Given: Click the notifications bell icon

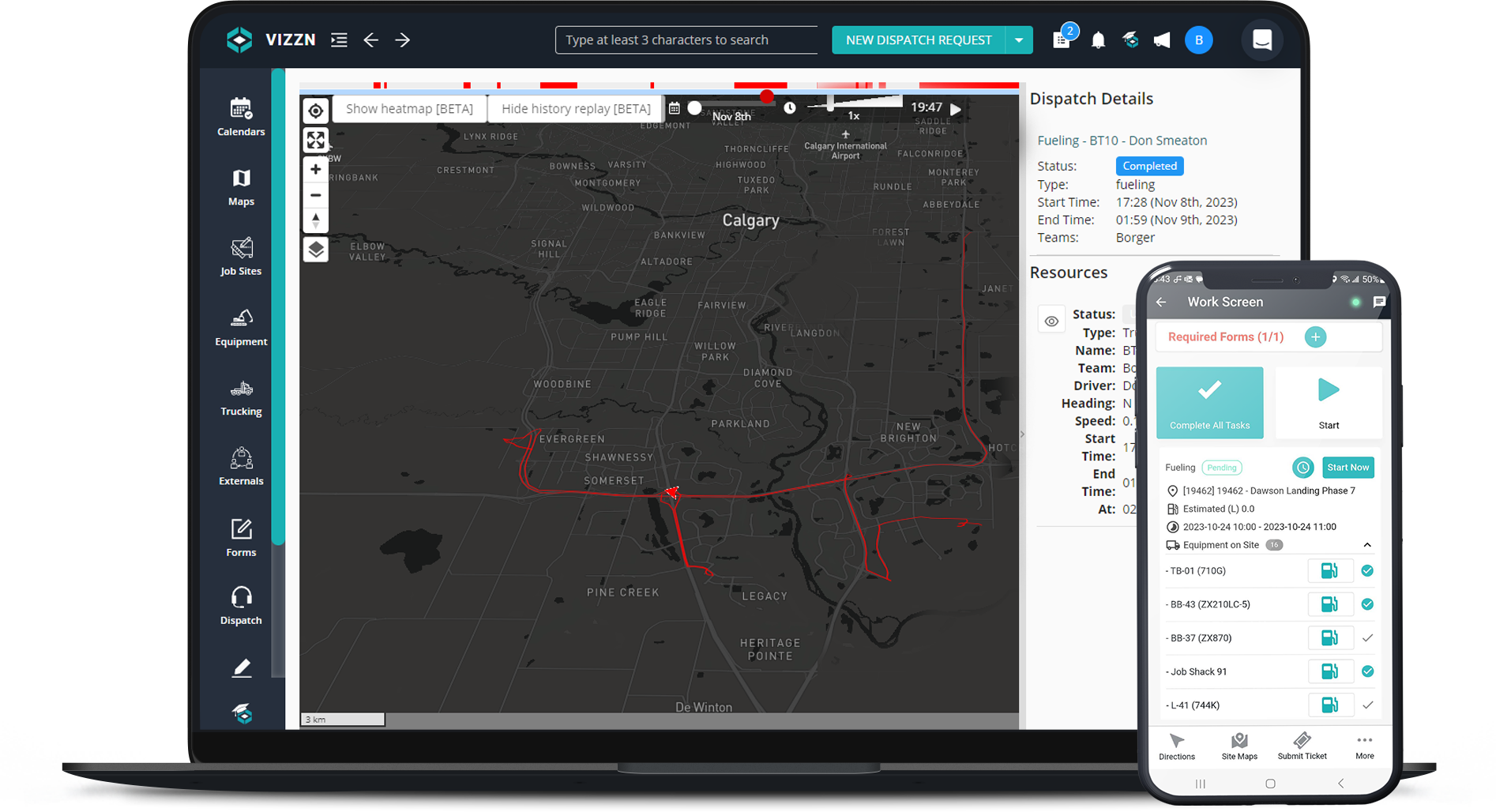Looking at the screenshot, I should (1098, 39).
